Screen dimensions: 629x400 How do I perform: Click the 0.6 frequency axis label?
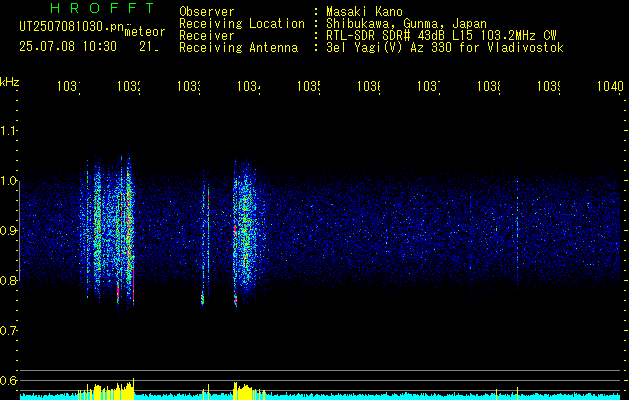pyautogui.click(x=8, y=380)
